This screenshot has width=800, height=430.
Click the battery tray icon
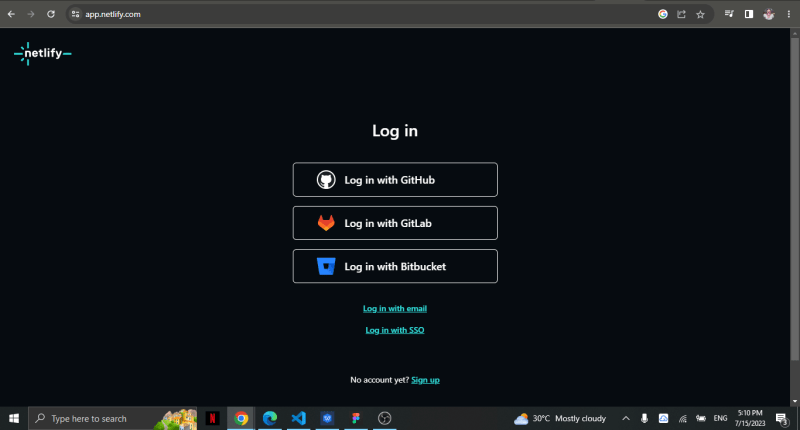(x=701, y=418)
